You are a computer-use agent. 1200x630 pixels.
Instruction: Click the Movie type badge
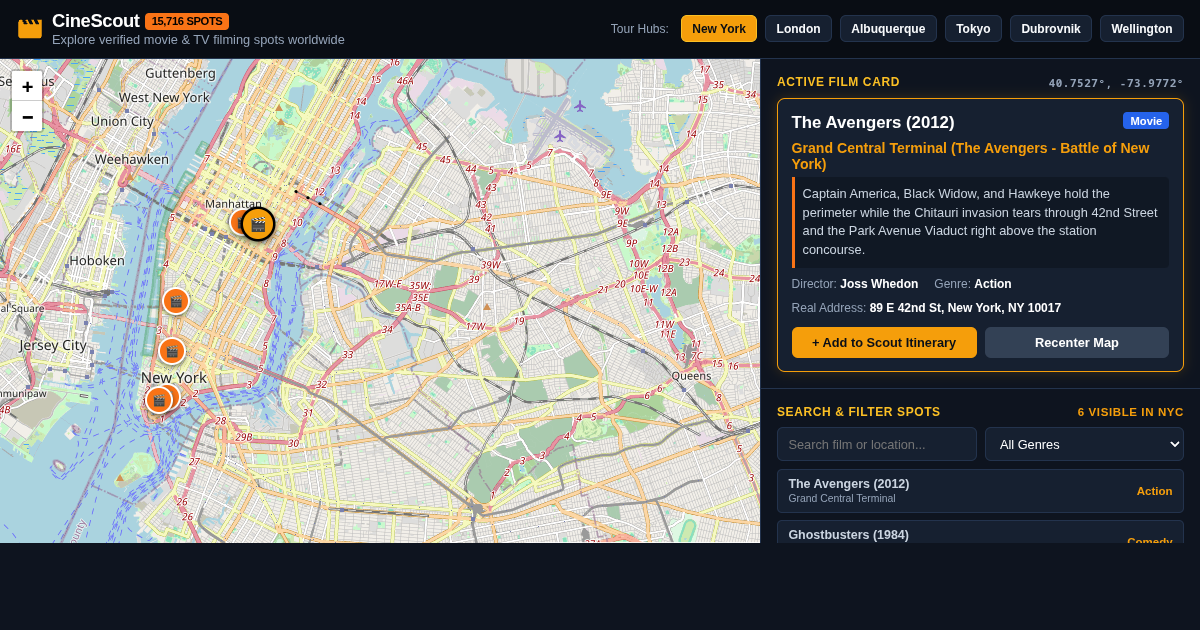coord(1146,121)
